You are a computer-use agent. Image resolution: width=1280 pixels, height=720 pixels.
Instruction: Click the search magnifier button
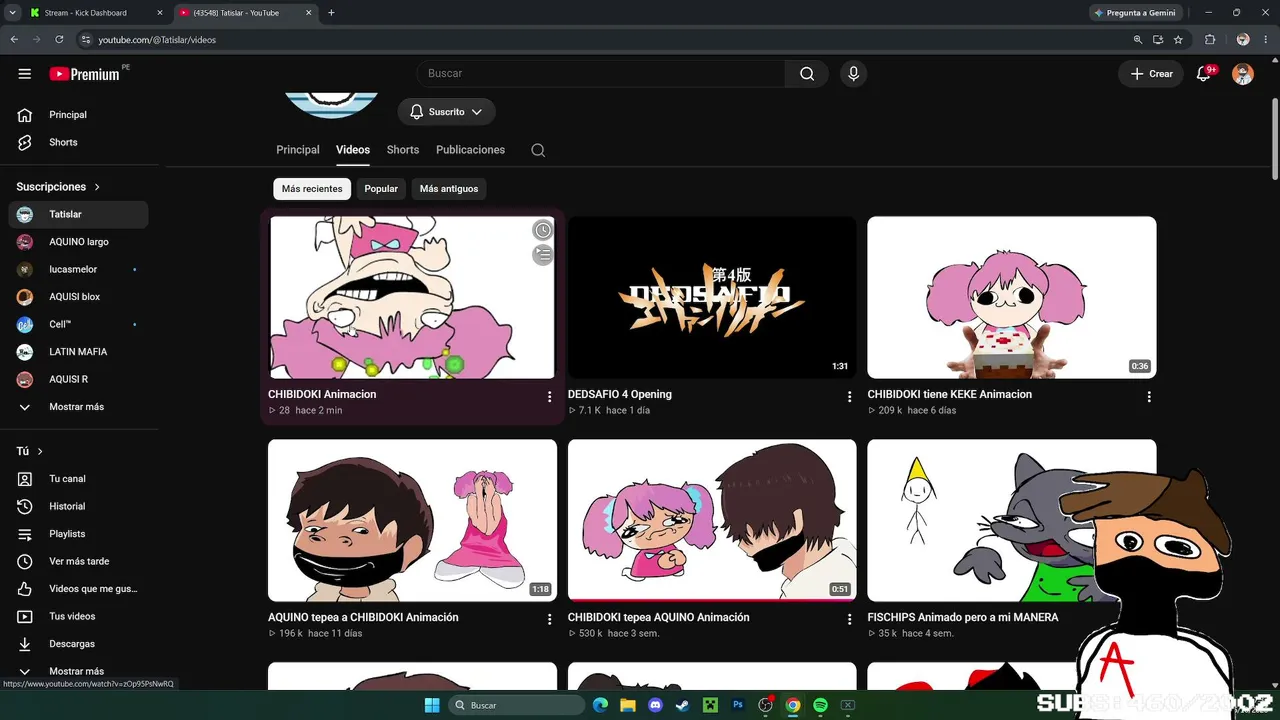807,74
